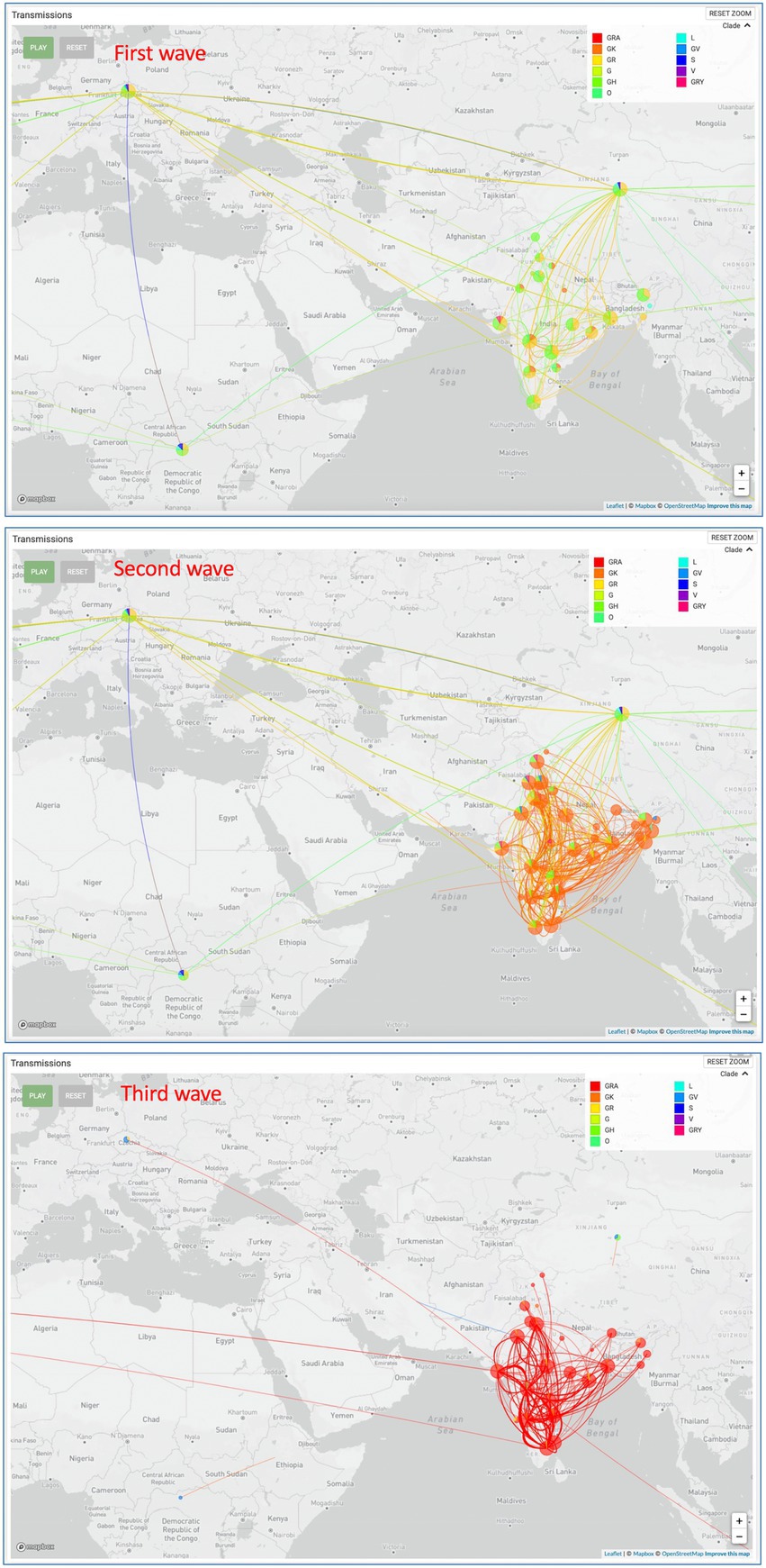Viewport: 766px width, 1568px height.
Task: Start PLAY animation on Third wave map
Action: [38, 1096]
